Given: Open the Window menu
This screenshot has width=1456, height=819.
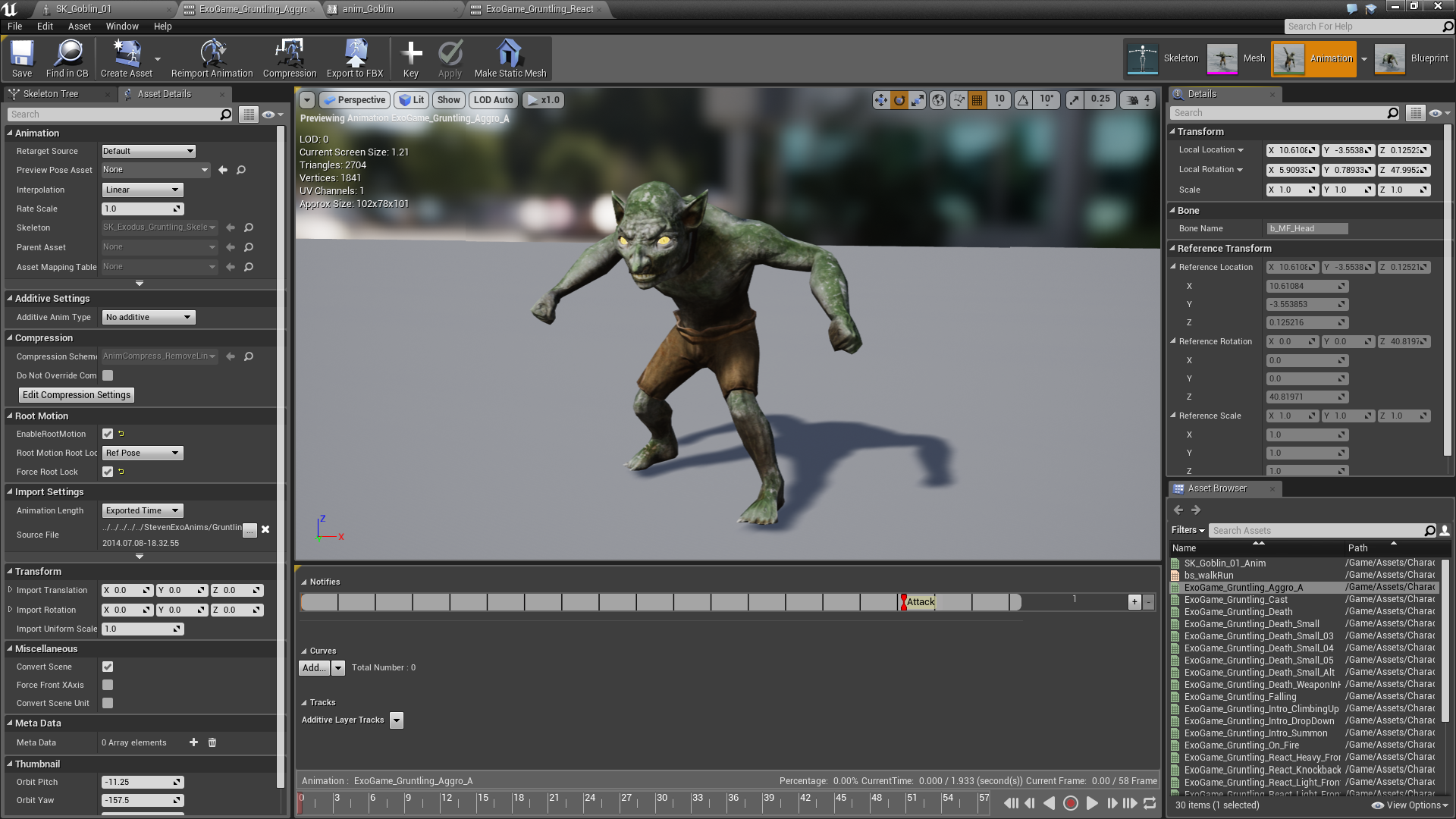Looking at the screenshot, I should (x=122, y=26).
